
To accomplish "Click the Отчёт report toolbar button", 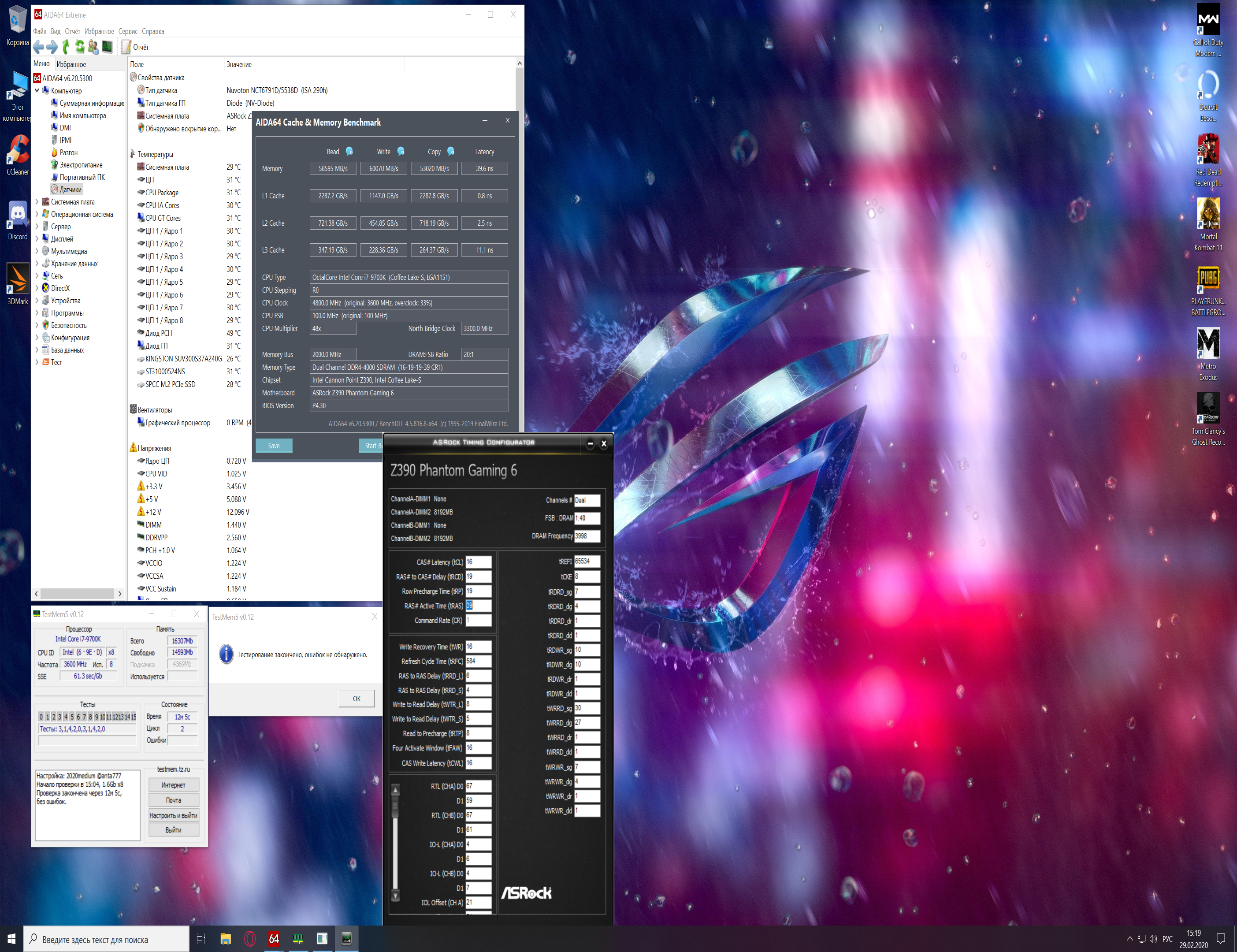I will point(136,47).
